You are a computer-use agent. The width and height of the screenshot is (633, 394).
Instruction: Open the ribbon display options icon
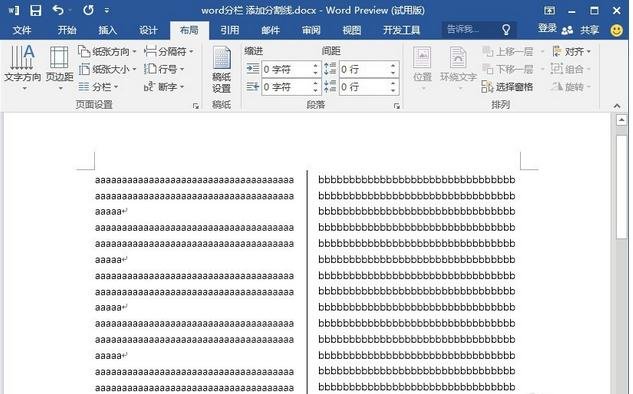coord(549,10)
